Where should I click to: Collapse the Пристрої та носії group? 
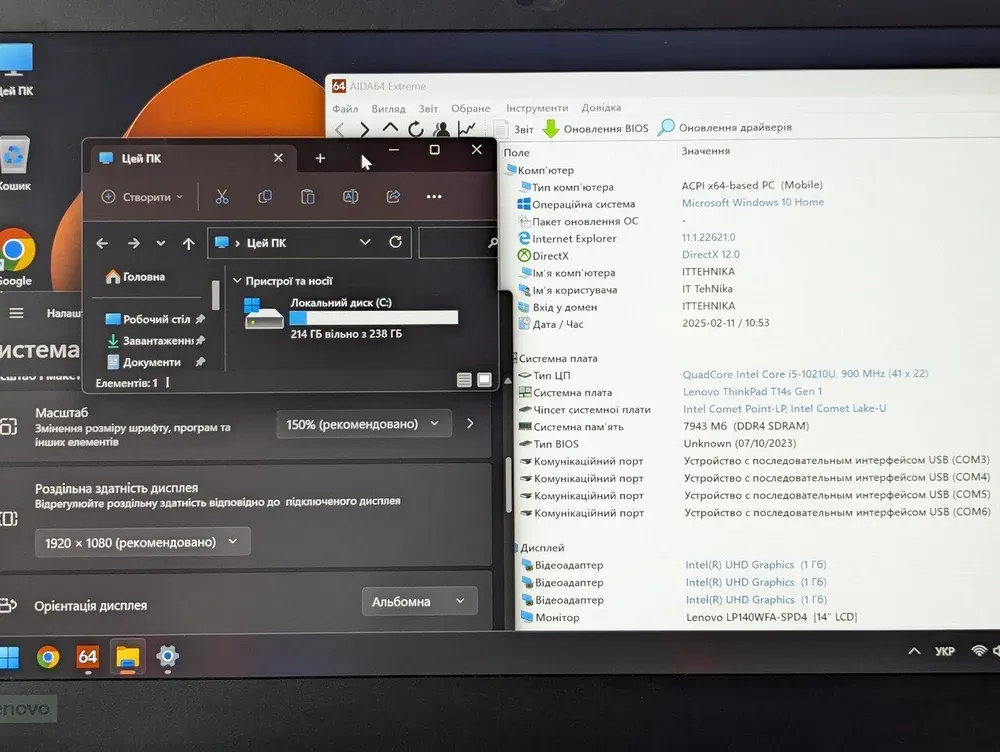236,282
